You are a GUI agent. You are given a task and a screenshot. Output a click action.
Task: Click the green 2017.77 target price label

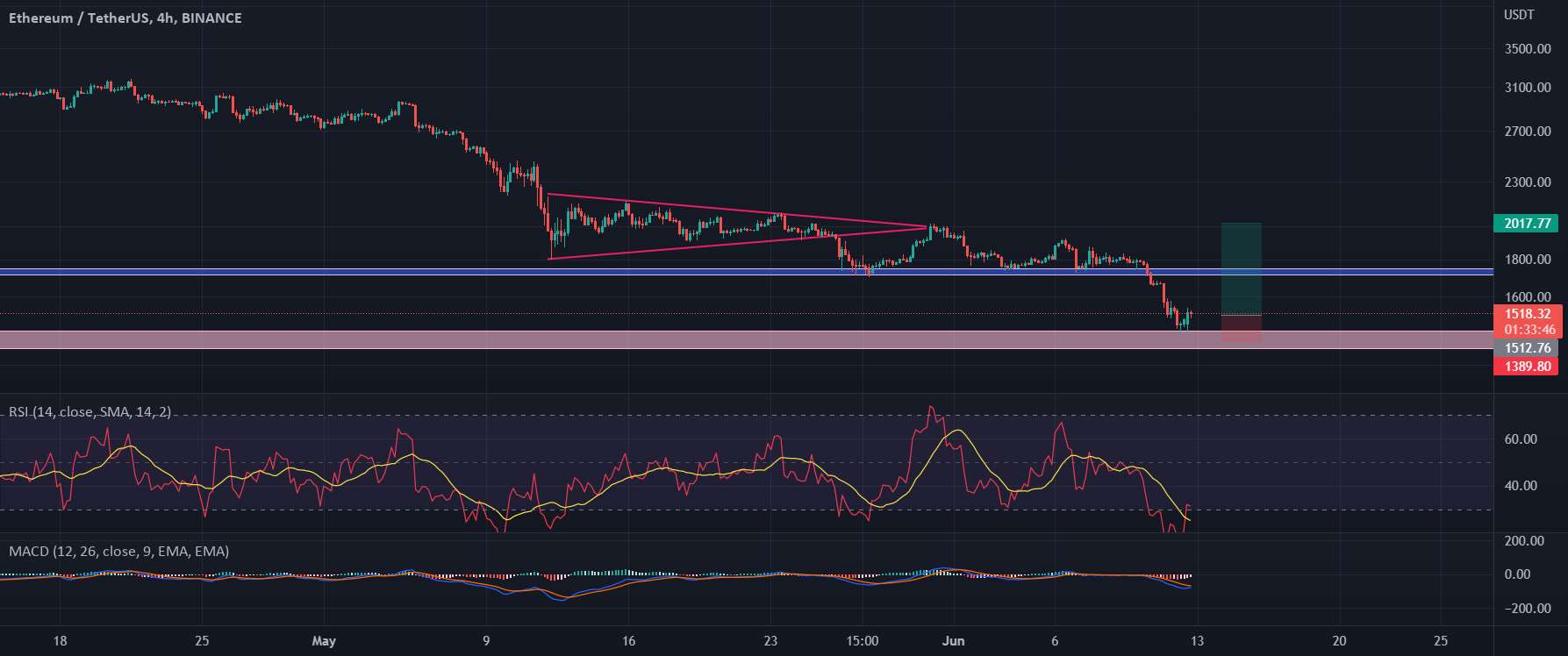1526,224
